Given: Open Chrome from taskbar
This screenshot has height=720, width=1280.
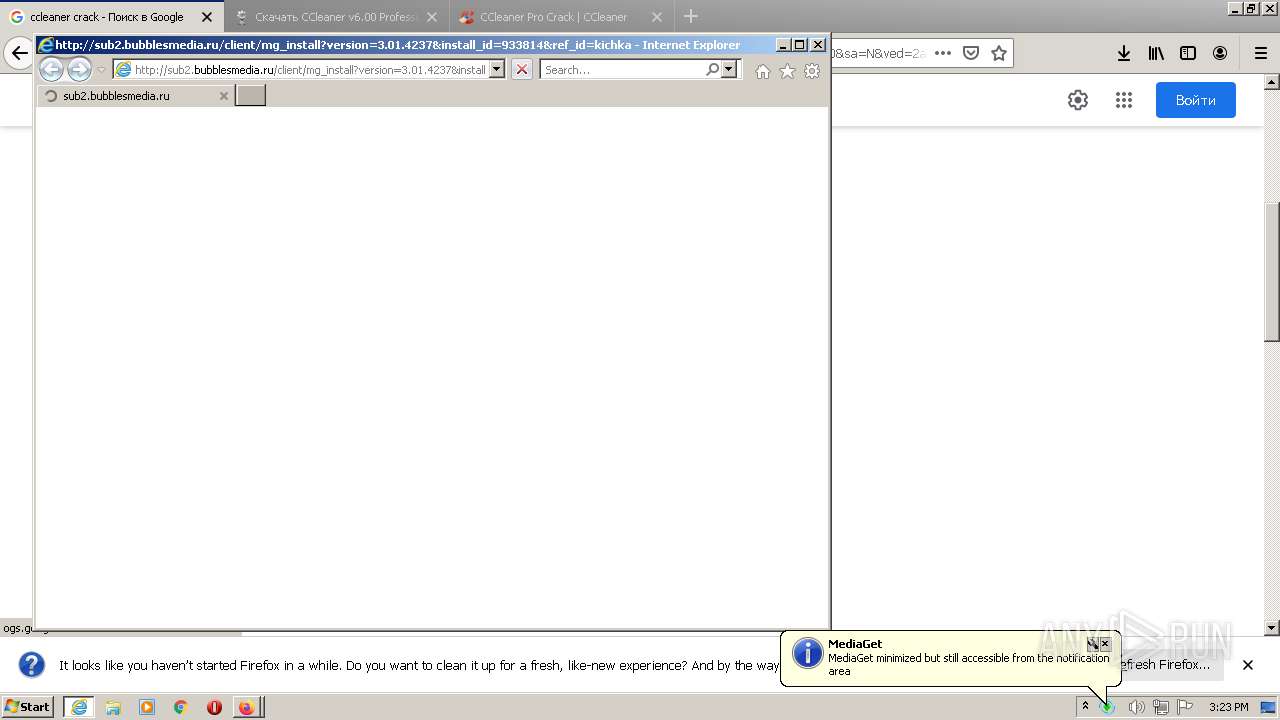Looking at the screenshot, I should pos(181,707).
